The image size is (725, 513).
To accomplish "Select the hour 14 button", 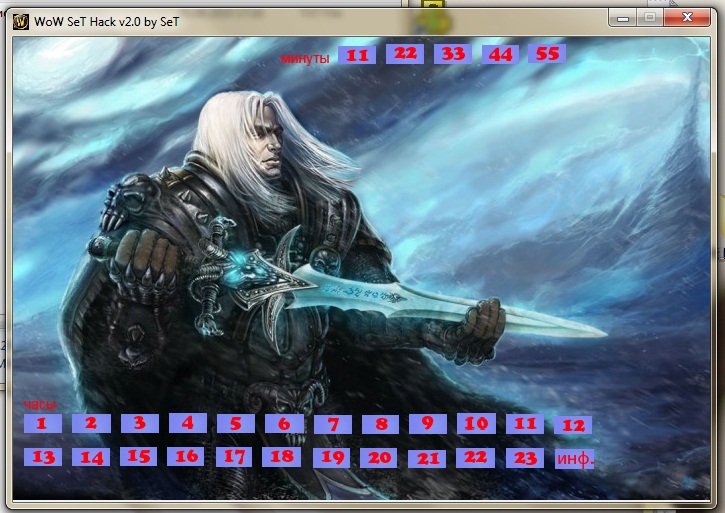I will [x=91, y=457].
